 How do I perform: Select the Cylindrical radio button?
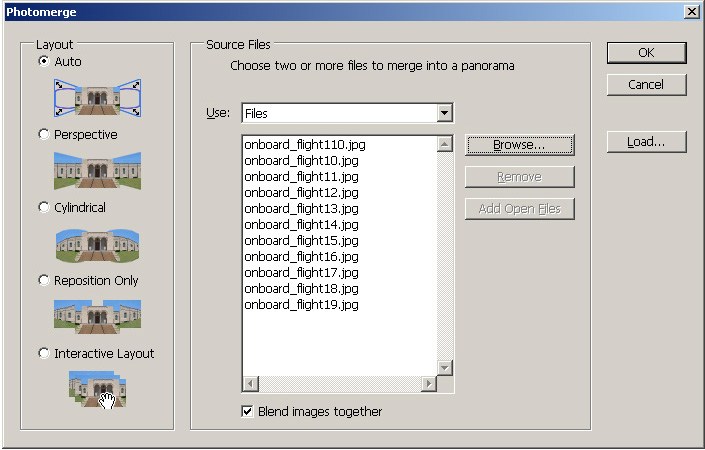[x=43, y=208]
